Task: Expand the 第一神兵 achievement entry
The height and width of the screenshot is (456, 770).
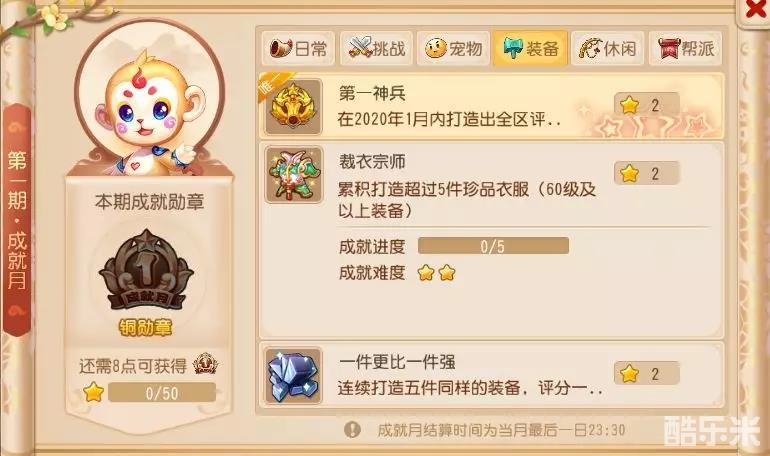Action: click(491, 107)
